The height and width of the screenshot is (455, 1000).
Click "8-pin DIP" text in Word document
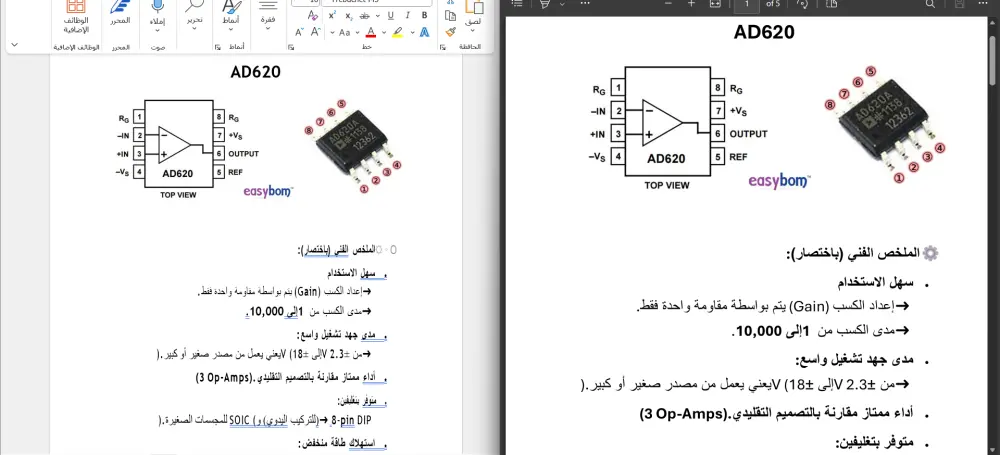click(x=351, y=421)
